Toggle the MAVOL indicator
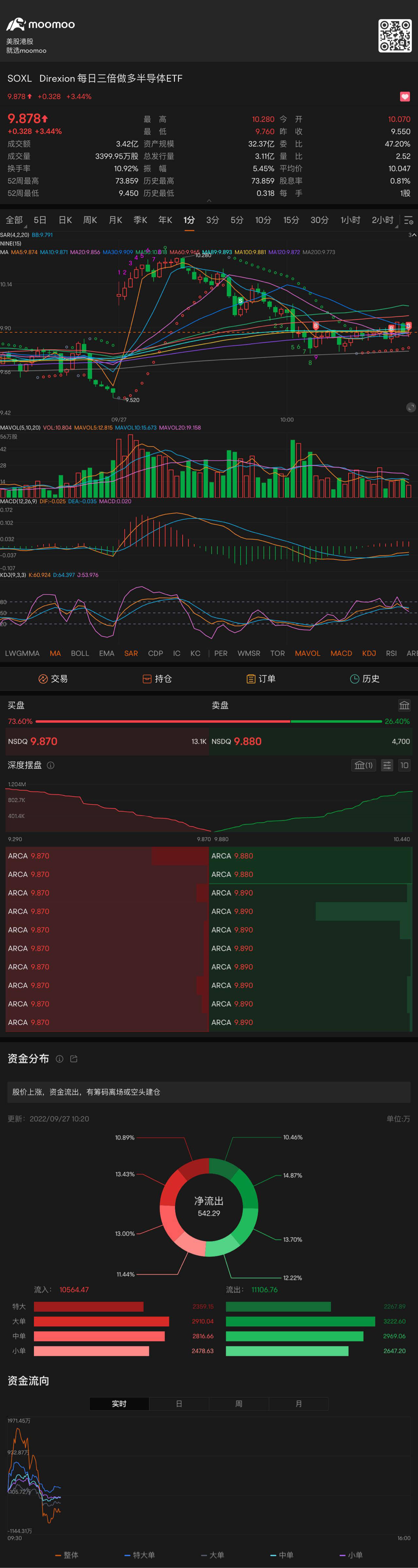This screenshot has height=1568, width=418. click(x=308, y=653)
